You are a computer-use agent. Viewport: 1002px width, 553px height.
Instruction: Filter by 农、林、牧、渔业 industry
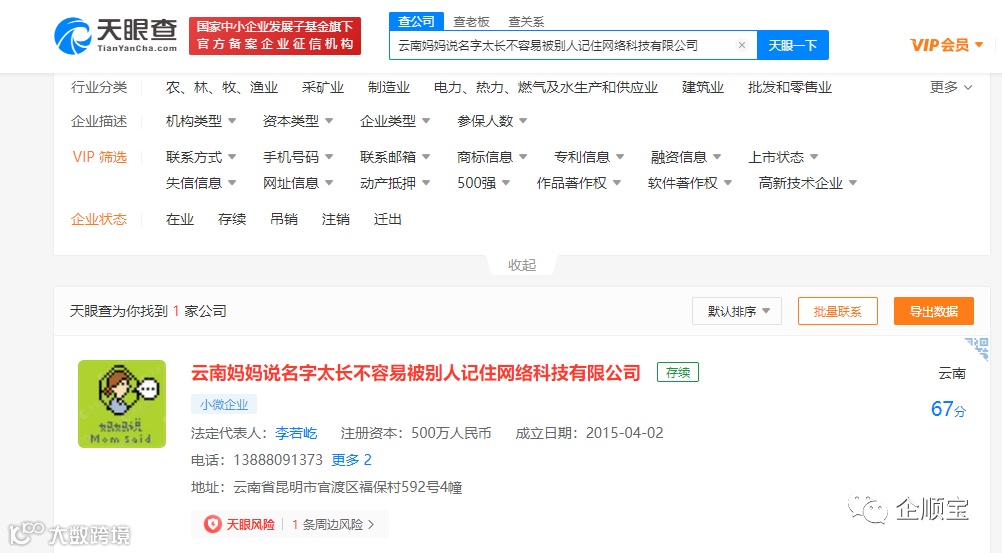point(222,87)
